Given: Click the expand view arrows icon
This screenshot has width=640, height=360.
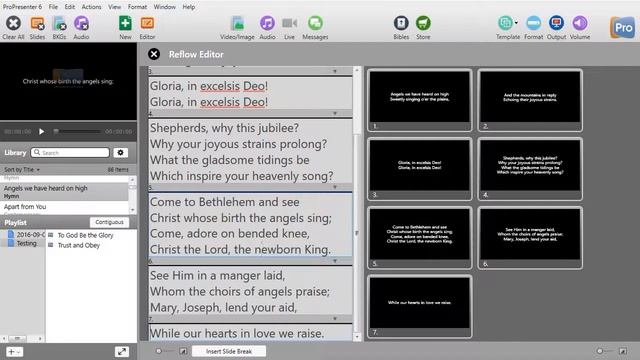Looking at the screenshot, I should tap(121, 351).
